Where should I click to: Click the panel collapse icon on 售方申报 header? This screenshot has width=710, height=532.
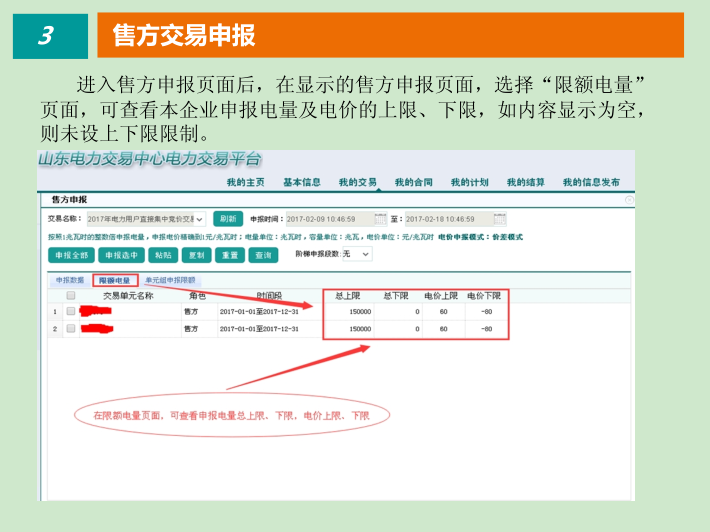point(629,200)
